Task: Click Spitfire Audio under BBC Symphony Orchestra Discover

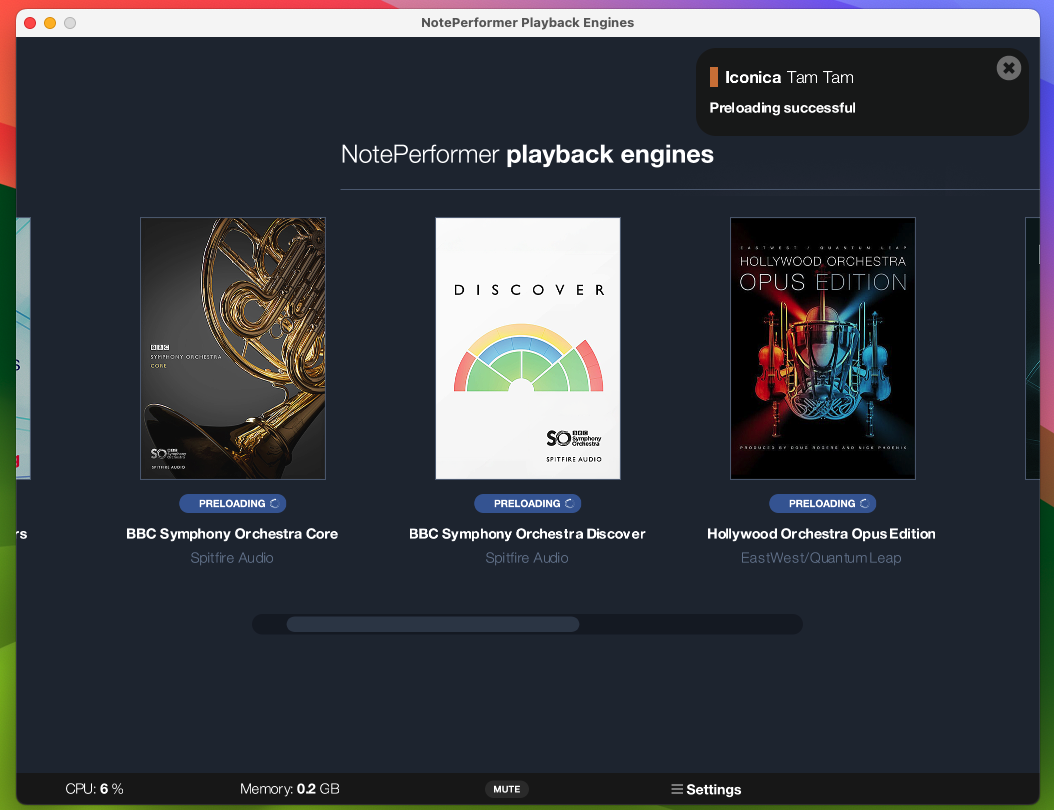Action: click(527, 558)
